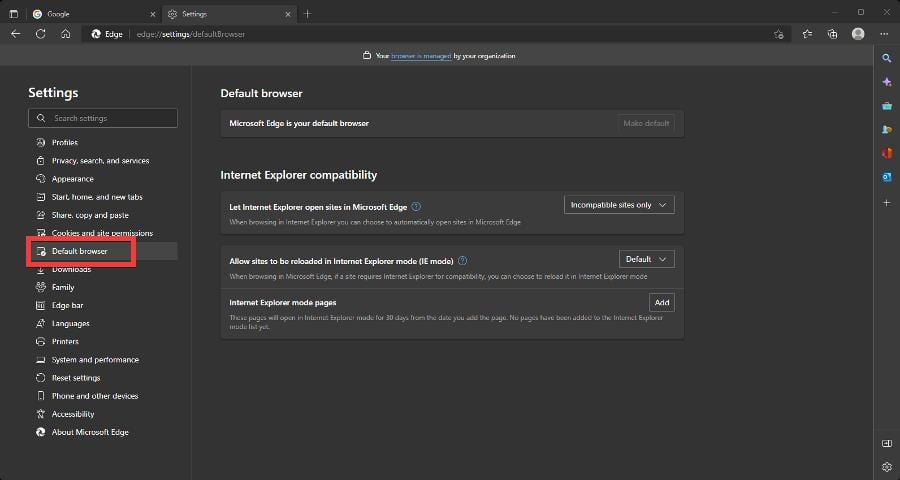900x480 pixels.
Task: Add this page to favorites star icon
Action: (x=778, y=34)
